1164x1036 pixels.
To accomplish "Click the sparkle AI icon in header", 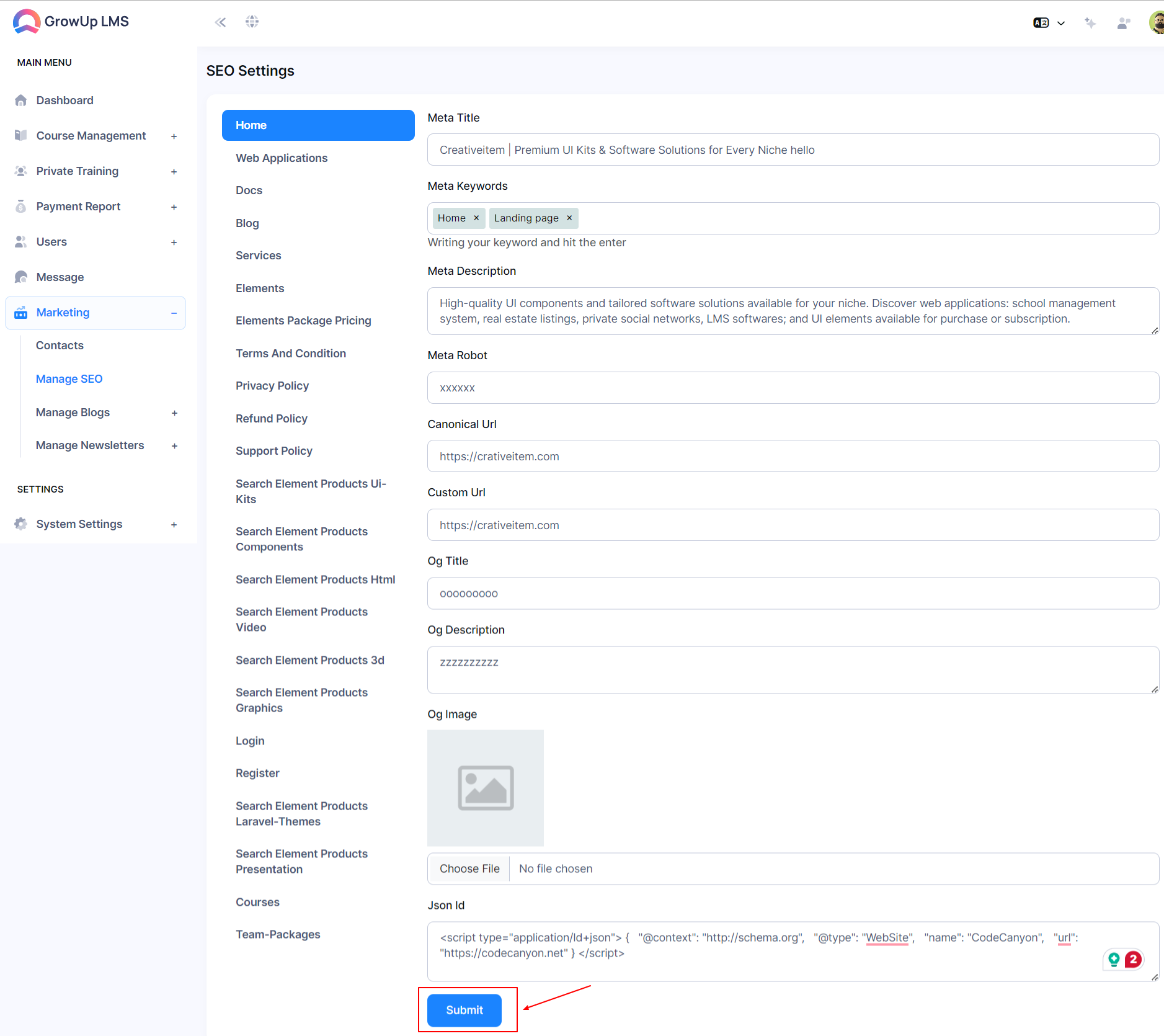I will [1090, 23].
